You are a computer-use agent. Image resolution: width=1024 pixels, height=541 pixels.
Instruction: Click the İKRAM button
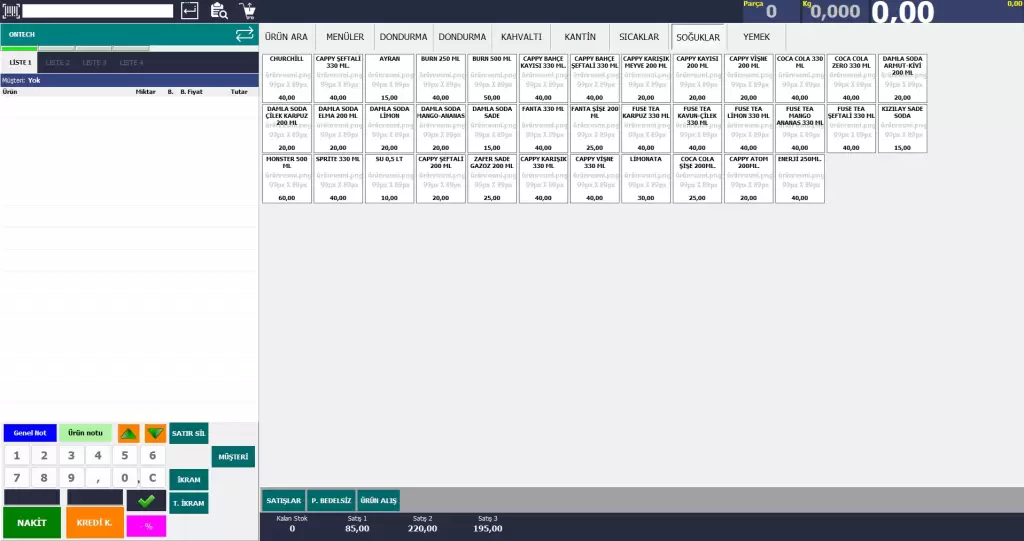pyautogui.click(x=189, y=480)
